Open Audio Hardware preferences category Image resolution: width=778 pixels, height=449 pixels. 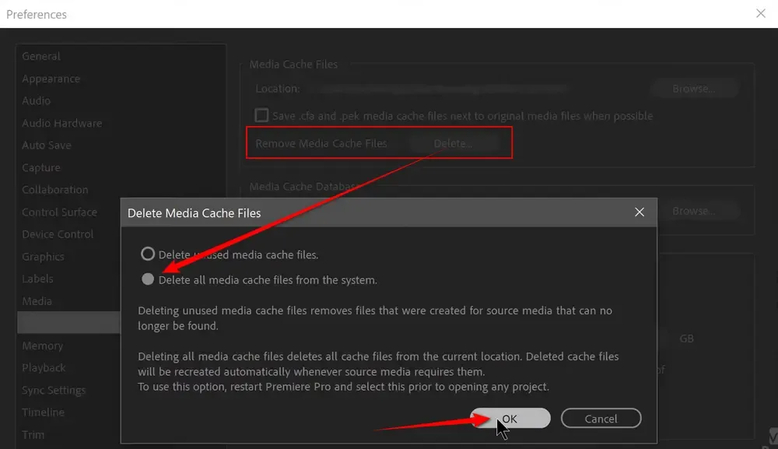tap(62, 123)
